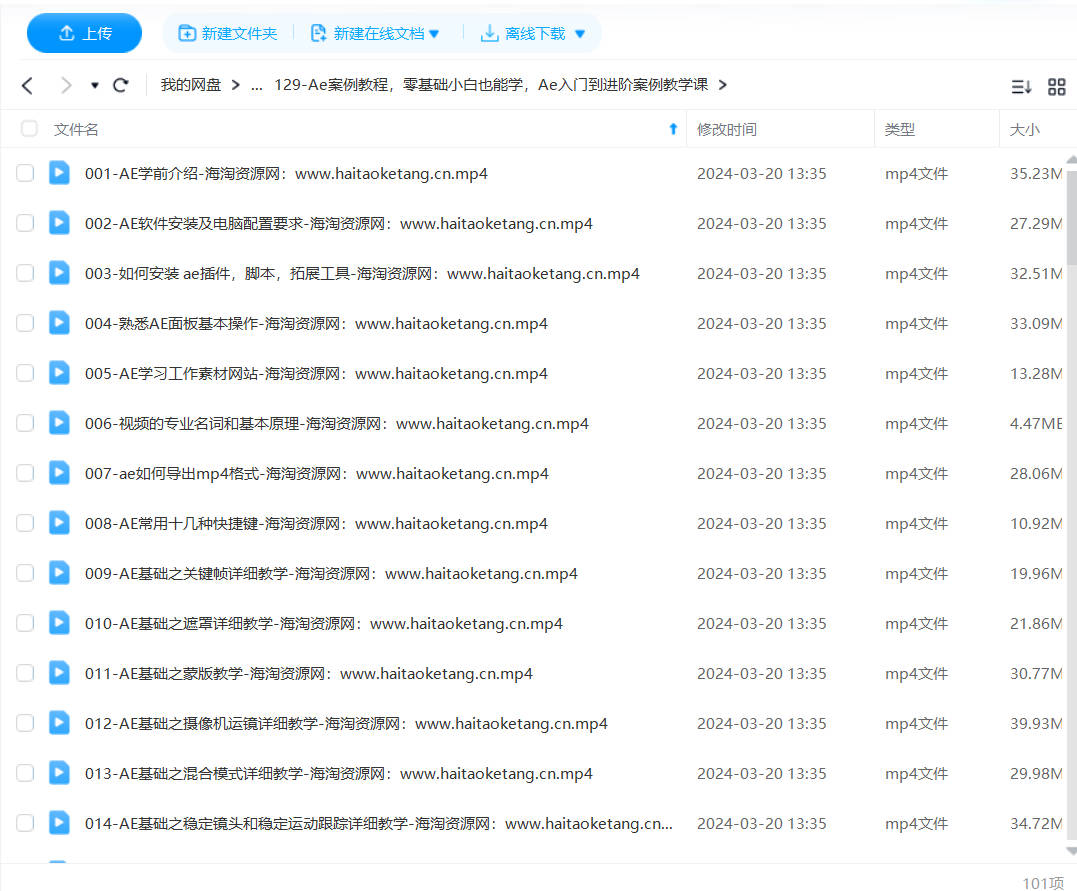Click the video icon of 006-视频的专业名词

(x=59, y=422)
